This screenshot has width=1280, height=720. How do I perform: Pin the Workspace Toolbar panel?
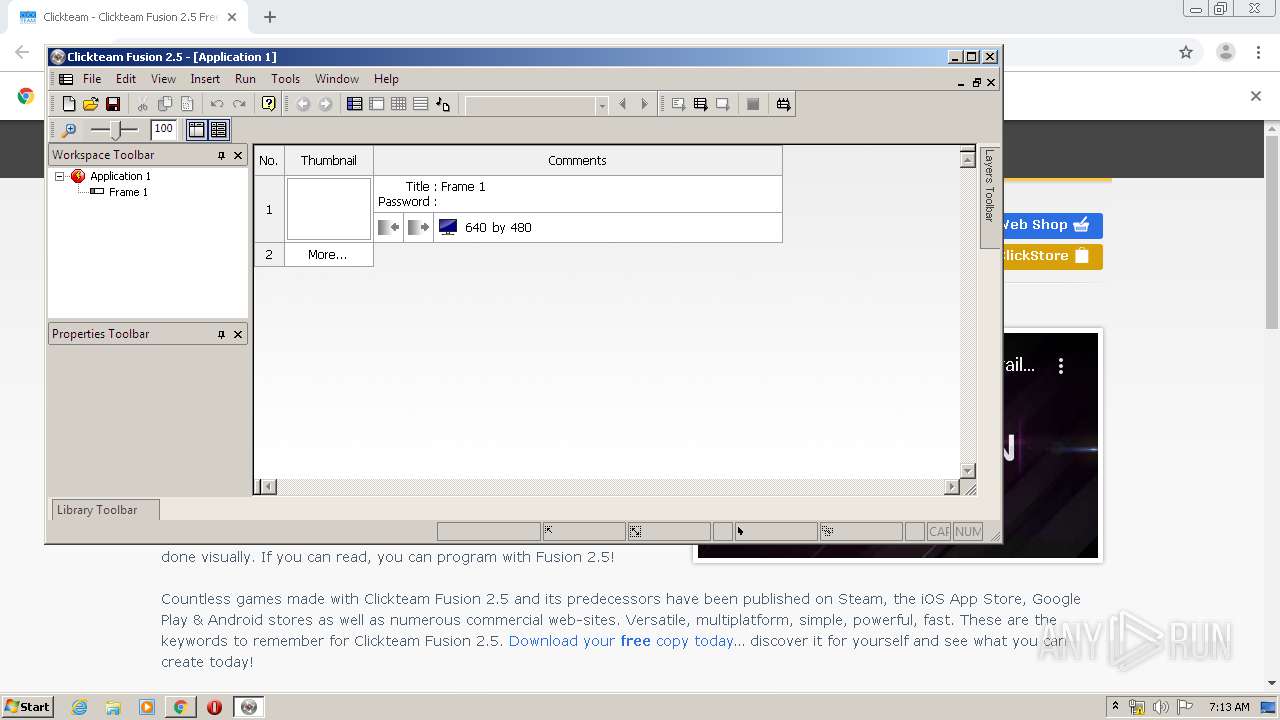coord(221,155)
